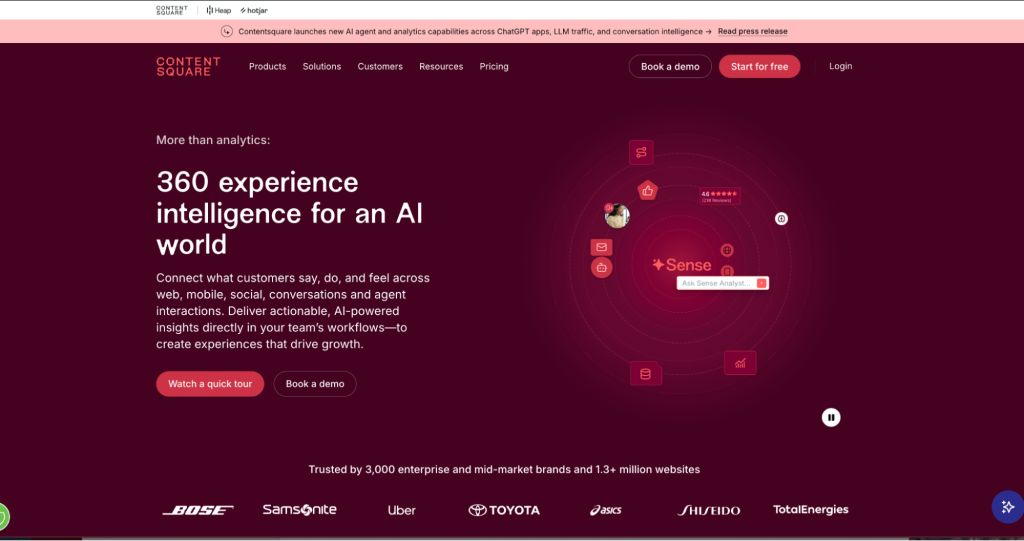The width and height of the screenshot is (1024, 541).
Task: Open the Resources menu
Action: click(x=441, y=66)
